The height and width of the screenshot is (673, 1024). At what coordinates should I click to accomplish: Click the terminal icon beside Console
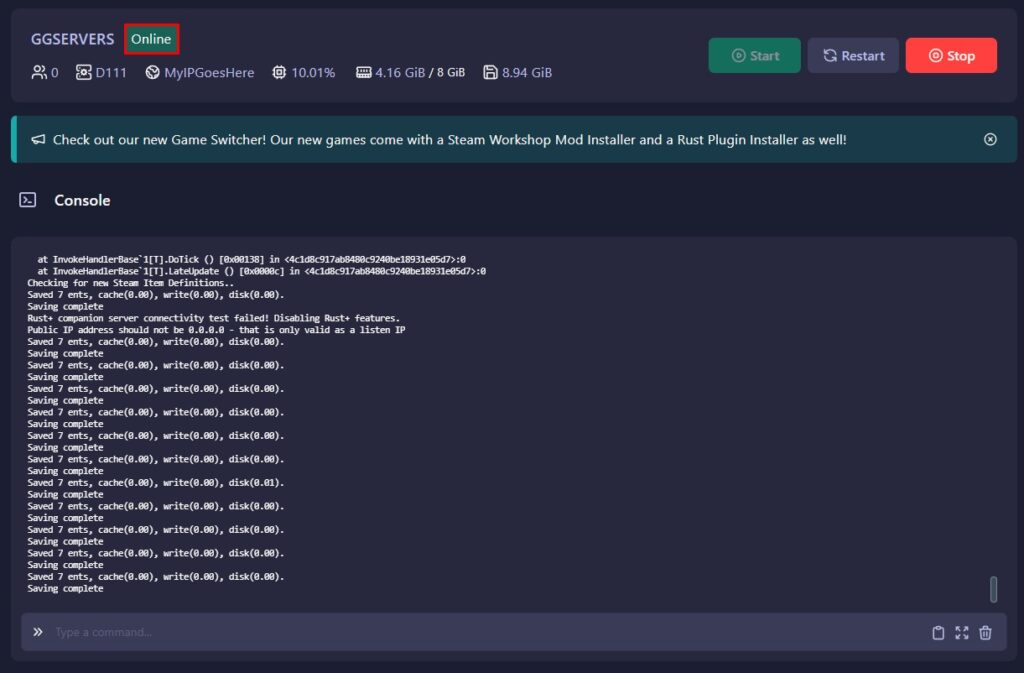coord(28,200)
